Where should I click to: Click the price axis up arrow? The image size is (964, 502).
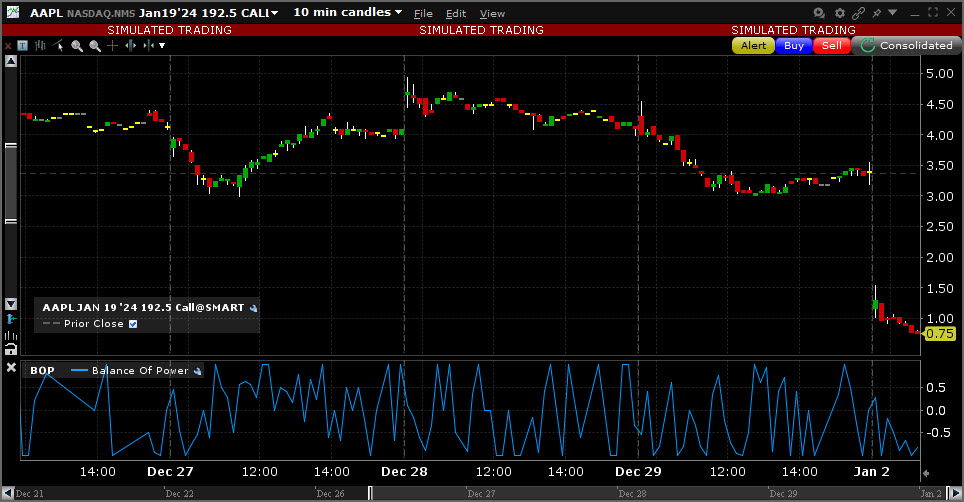click(x=11, y=61)
